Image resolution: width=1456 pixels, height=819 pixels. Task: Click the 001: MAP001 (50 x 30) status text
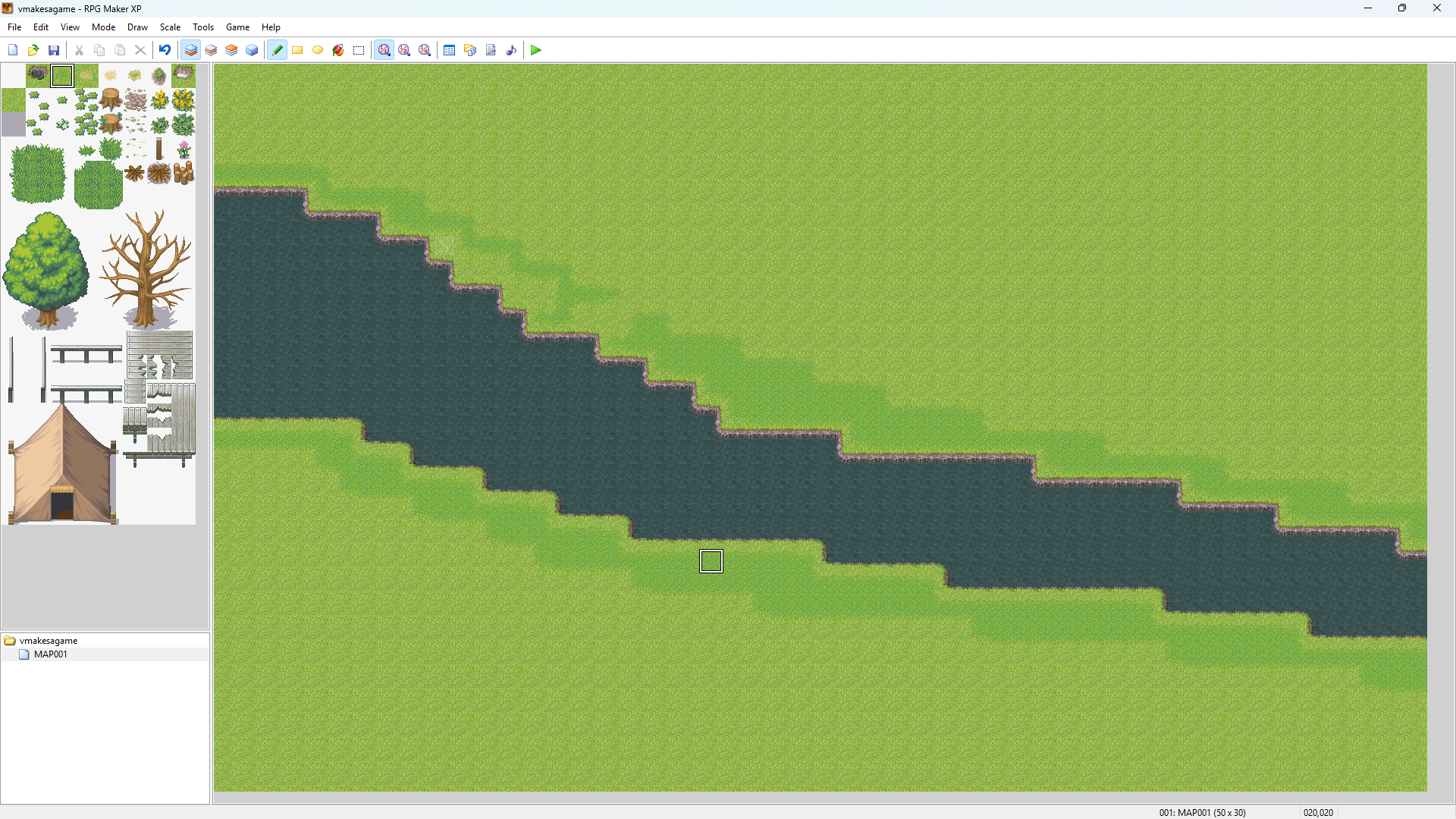click(x=1202, y=812)
